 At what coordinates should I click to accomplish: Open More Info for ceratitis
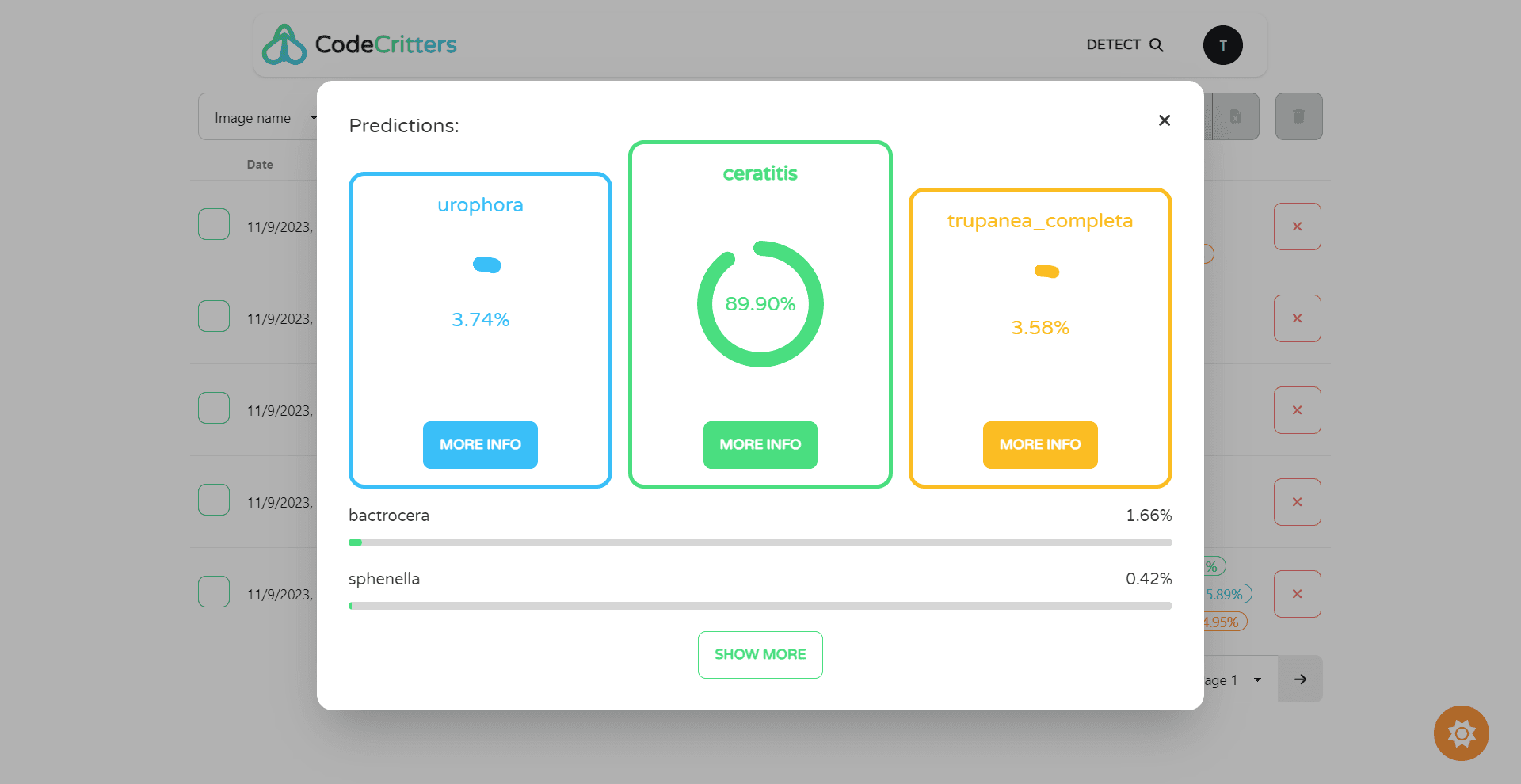(760, 445)
